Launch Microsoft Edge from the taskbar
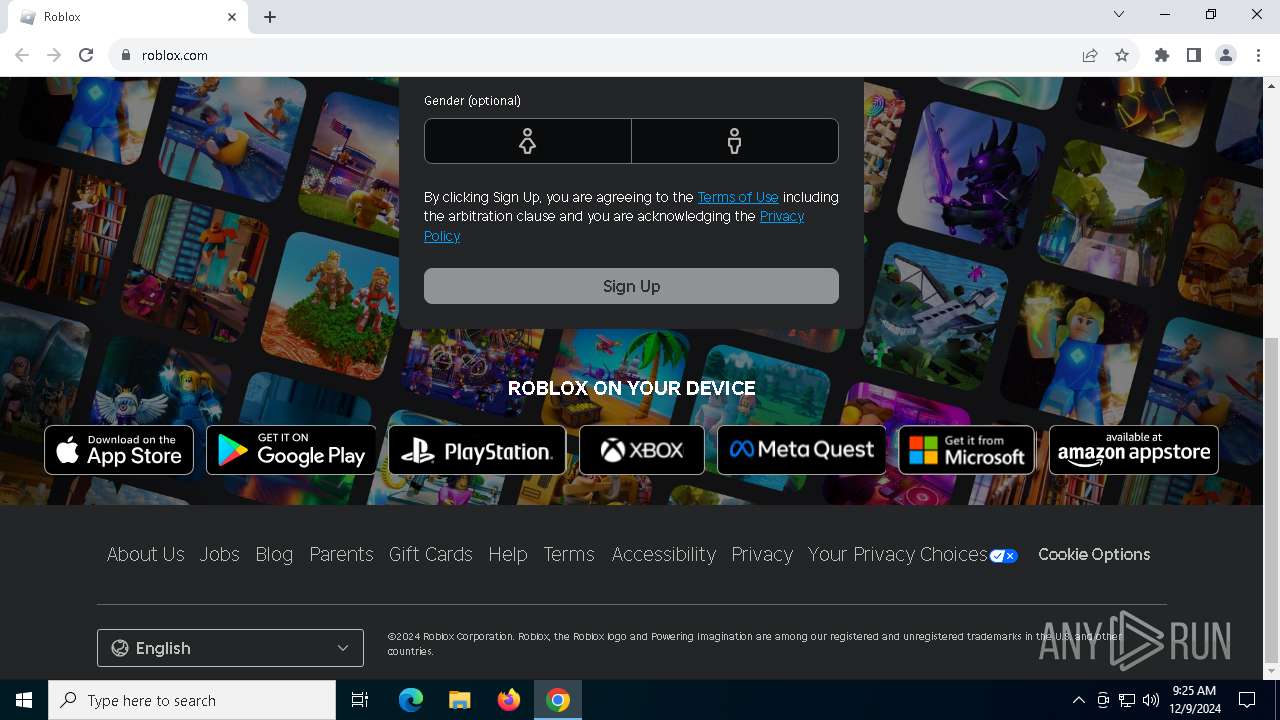The height and width of the screenshot is (720, 1280). pos(411,700)
